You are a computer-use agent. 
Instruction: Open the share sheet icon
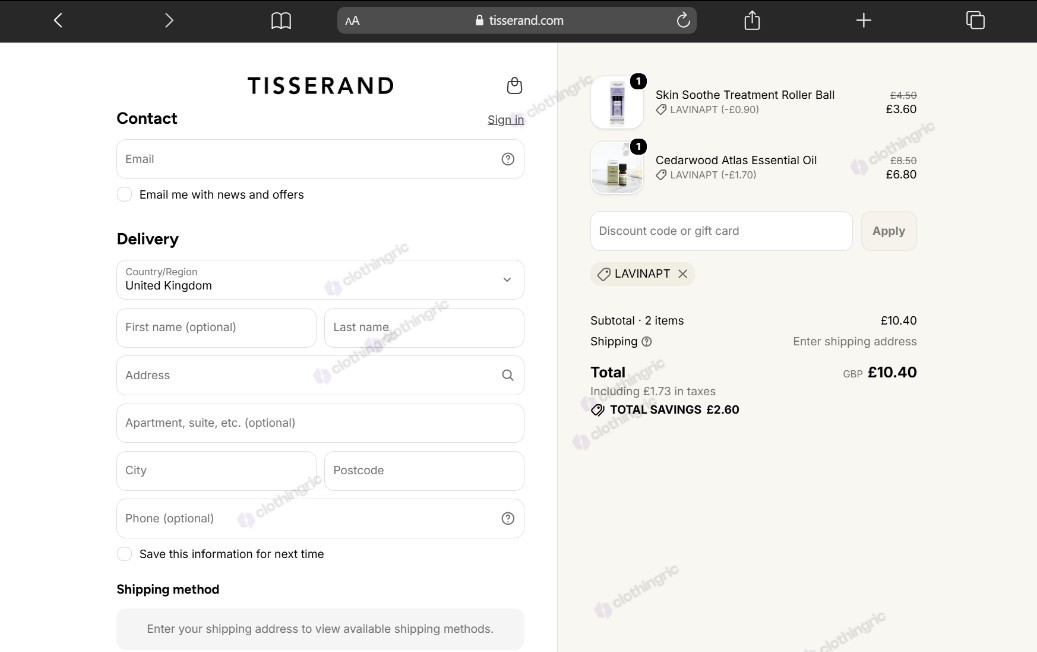pyautogui.click(x=752, y=20)
